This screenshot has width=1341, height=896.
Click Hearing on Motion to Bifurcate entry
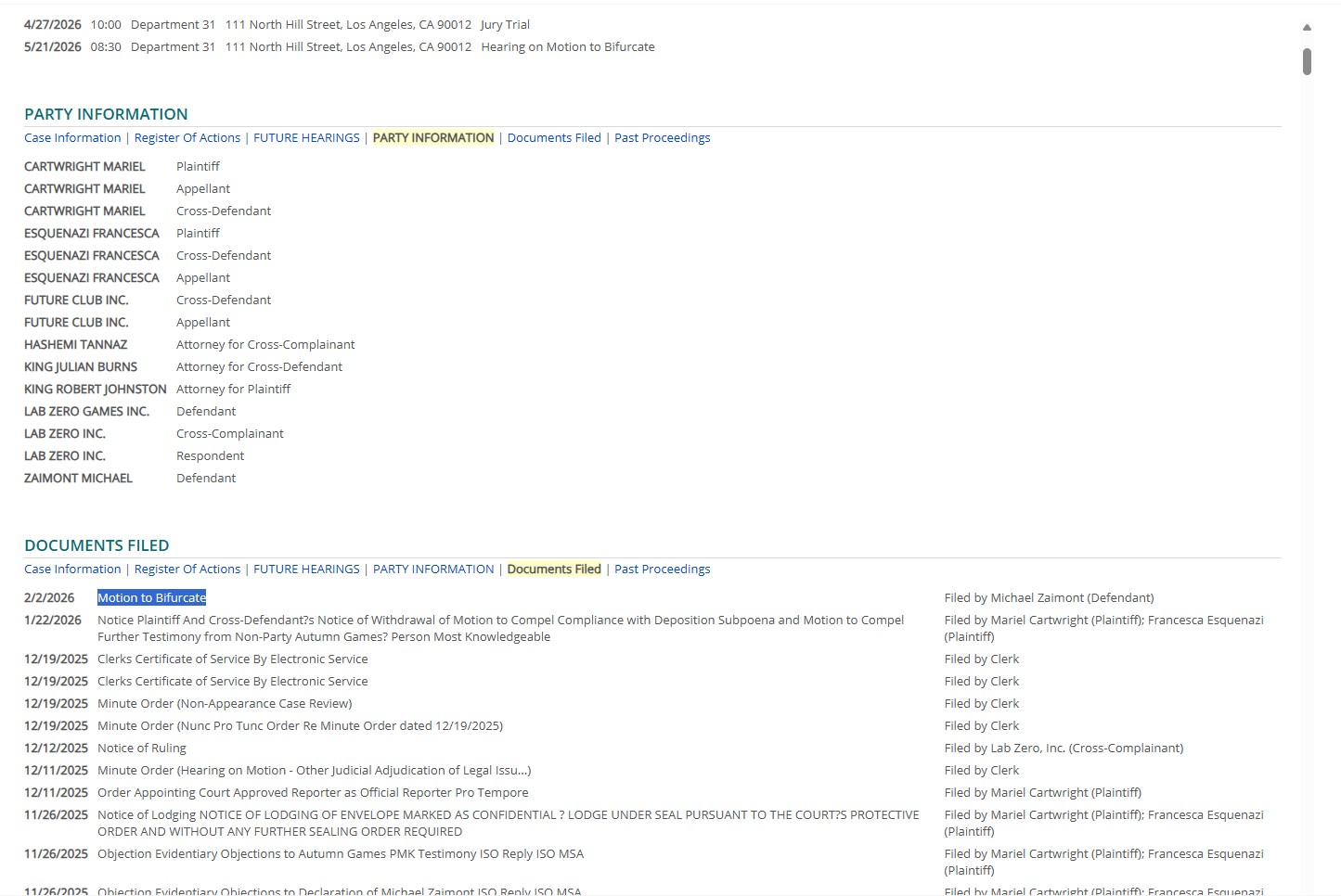click(568, 47)
